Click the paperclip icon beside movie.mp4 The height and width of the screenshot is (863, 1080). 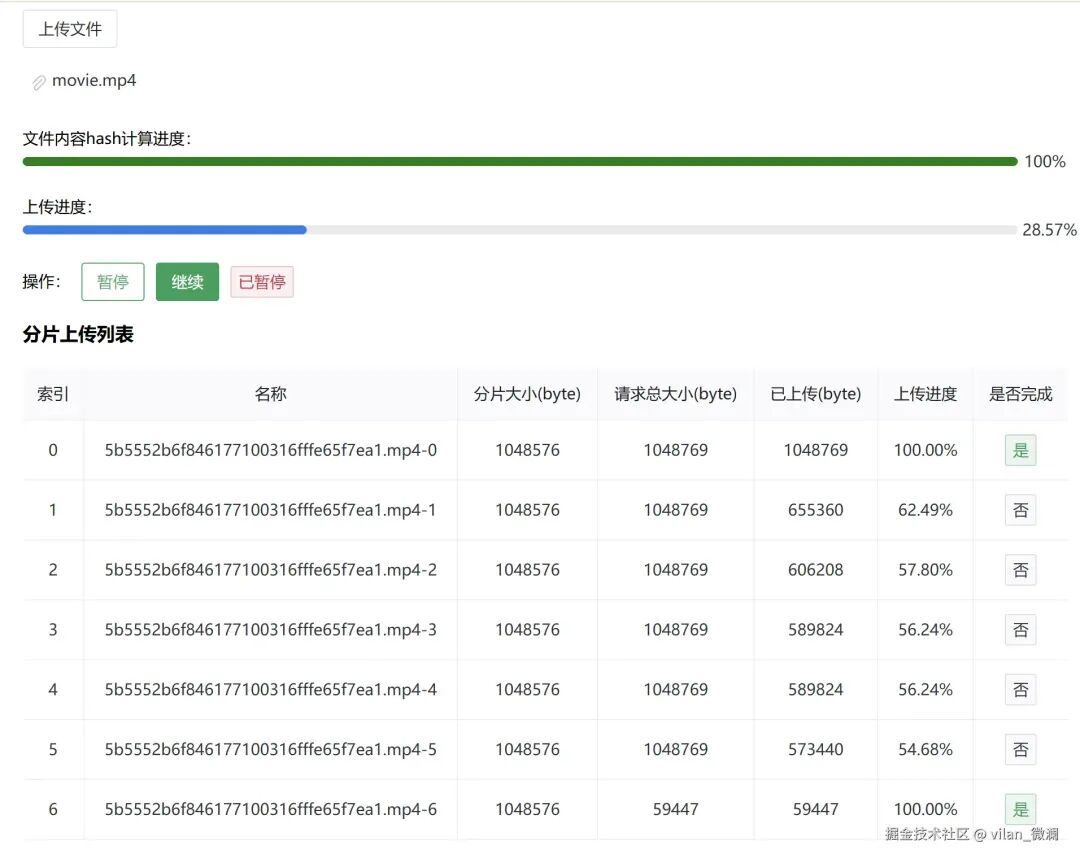click(x=39, y=83)
